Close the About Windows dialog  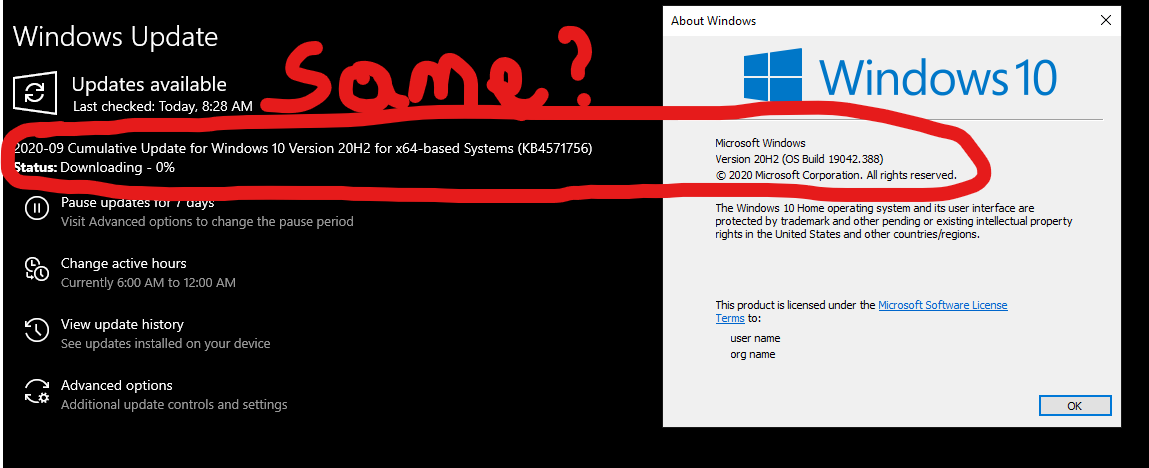pyautogui.click(x=1106, y=21)
